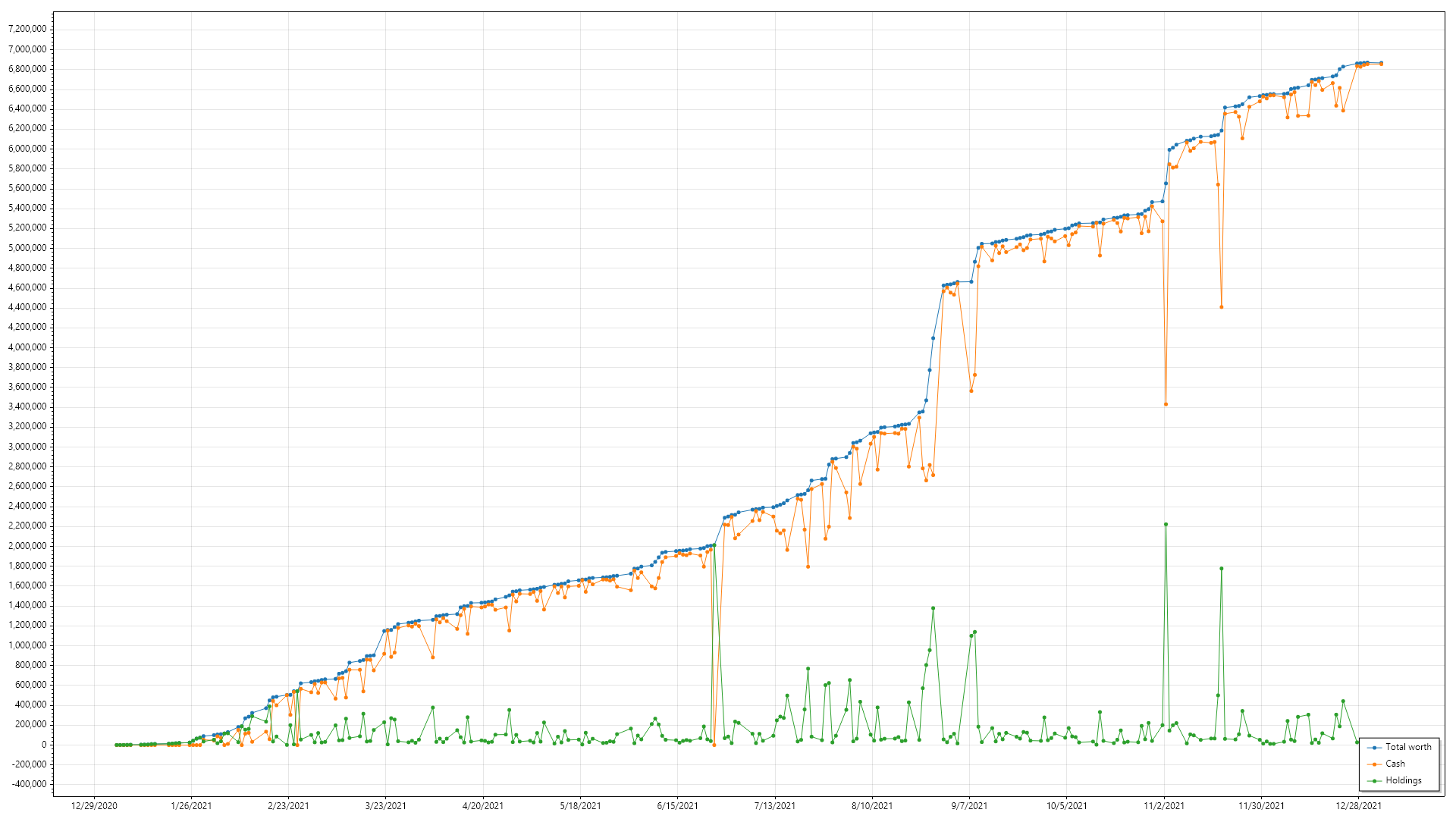Click the 9/7/2021 x-axis date label

(969, 805)
